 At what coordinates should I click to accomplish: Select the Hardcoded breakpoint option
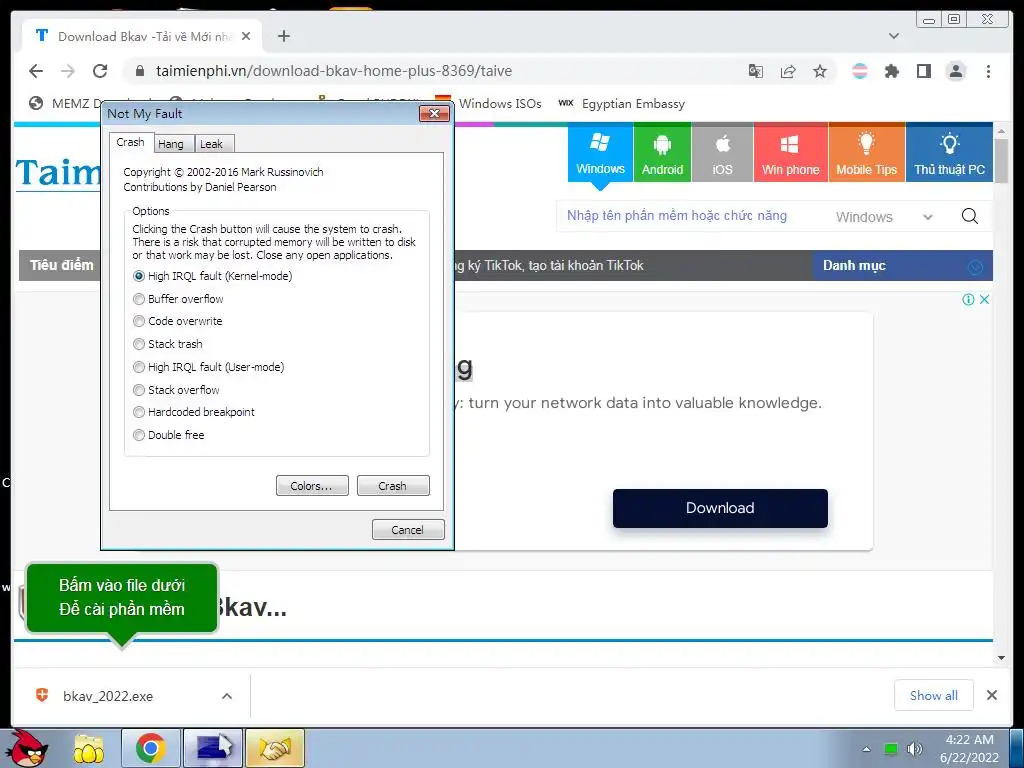click(194, 412)
